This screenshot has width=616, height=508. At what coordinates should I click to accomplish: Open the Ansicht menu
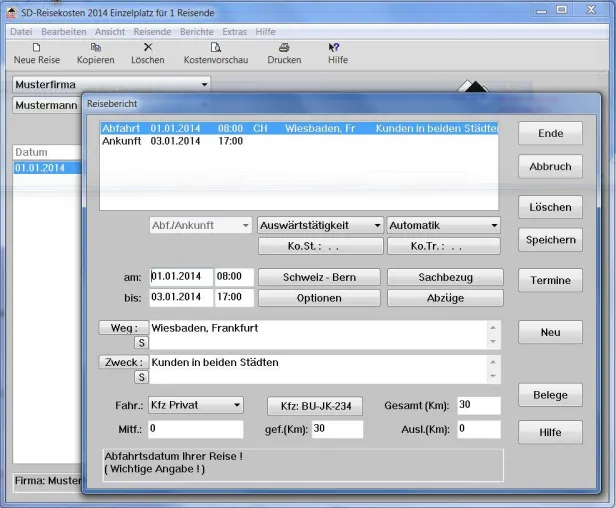(x=110, y=32)
